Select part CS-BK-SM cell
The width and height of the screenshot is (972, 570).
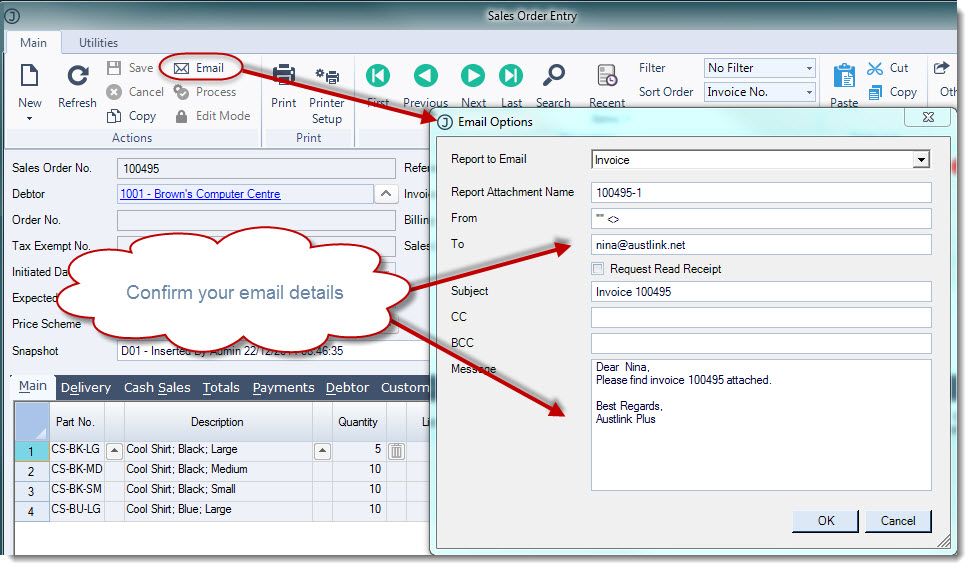click(x=77, y=489)
